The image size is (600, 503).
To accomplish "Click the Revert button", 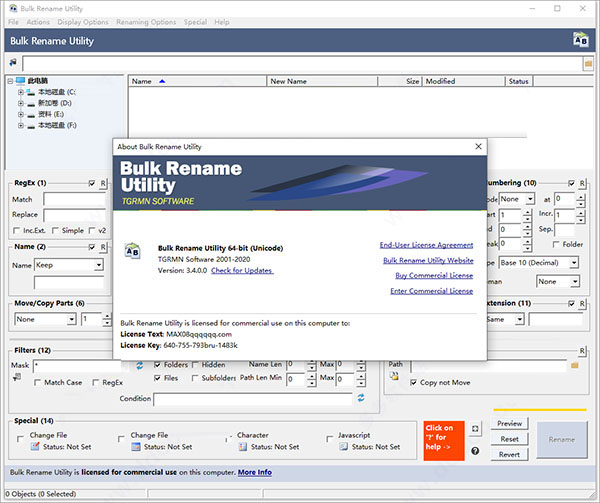I will (x=509, y=454).
